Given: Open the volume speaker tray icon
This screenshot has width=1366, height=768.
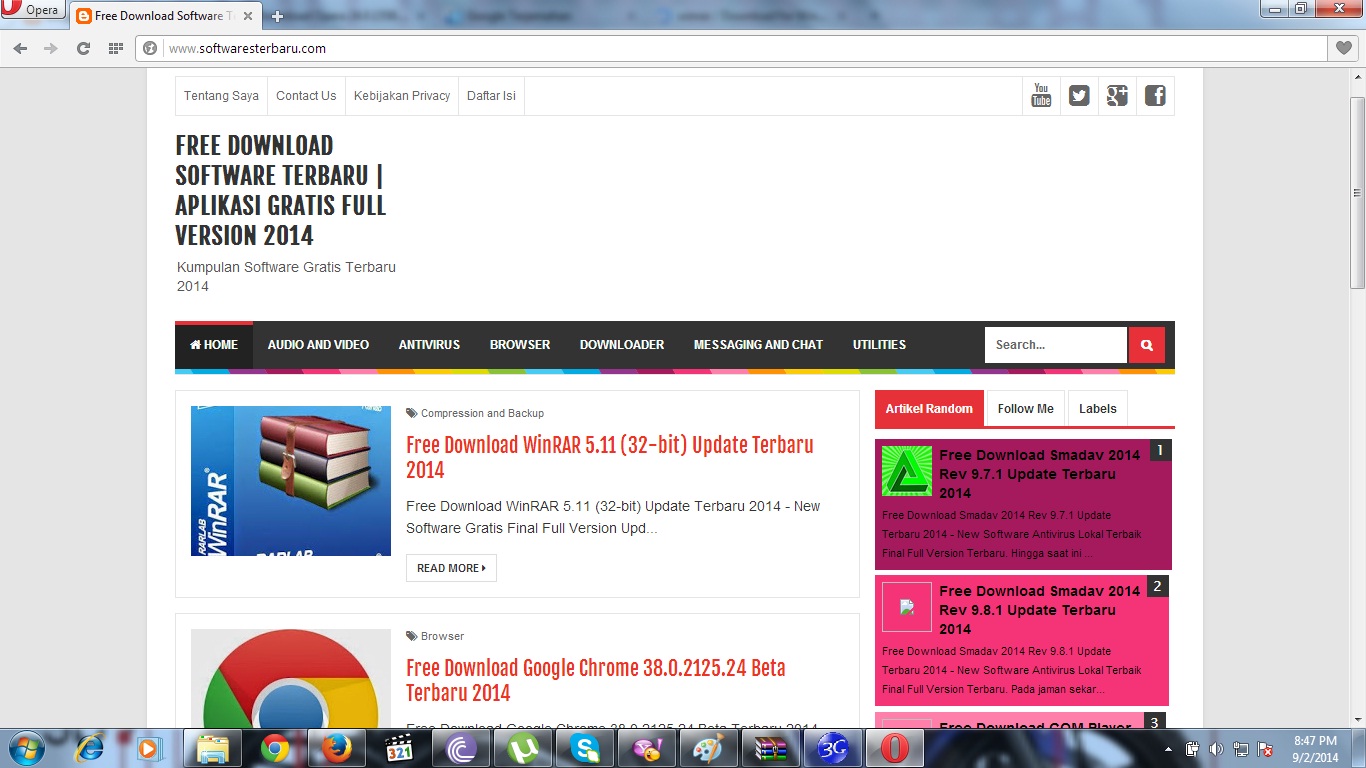Looking at the screenshot, I should [1216, 749].
